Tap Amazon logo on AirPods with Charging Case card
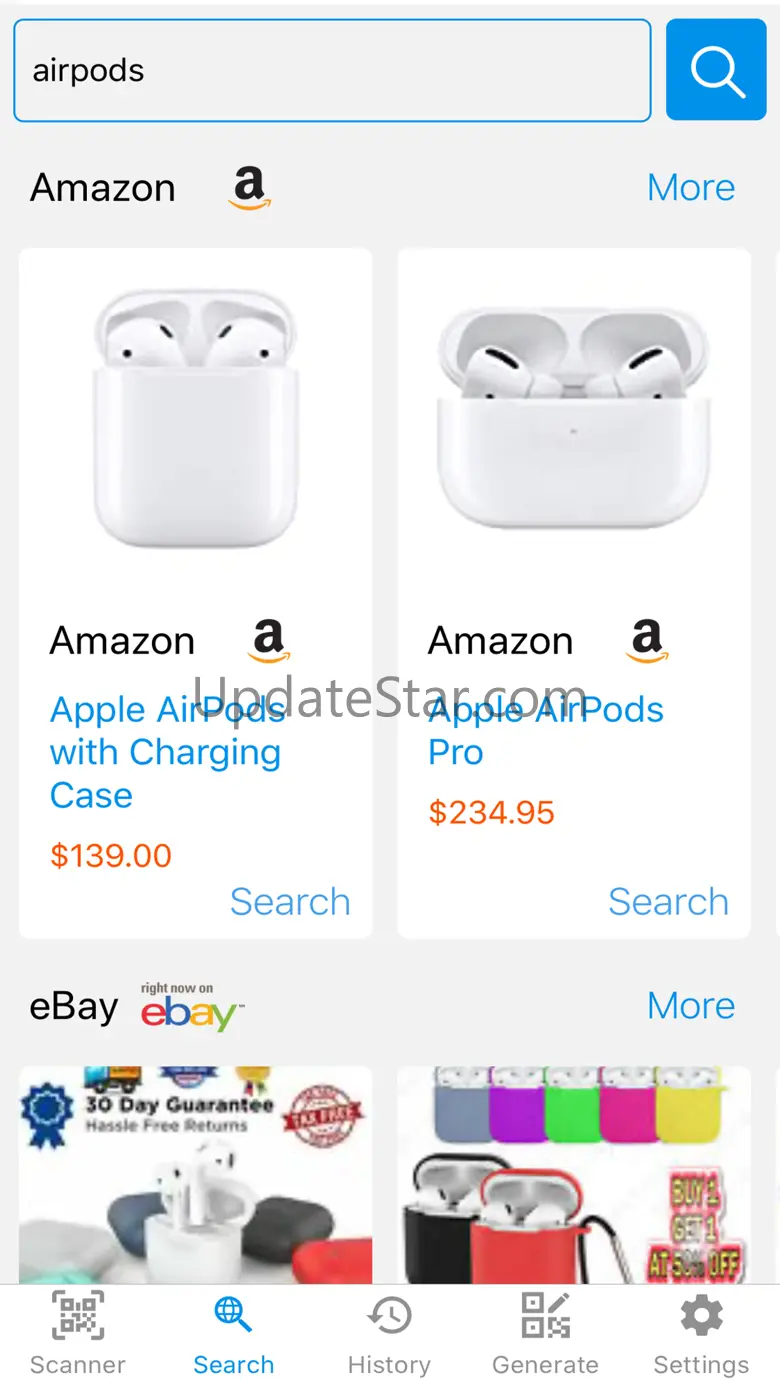This screenshot has width=780, height=1387. point(269,641)
